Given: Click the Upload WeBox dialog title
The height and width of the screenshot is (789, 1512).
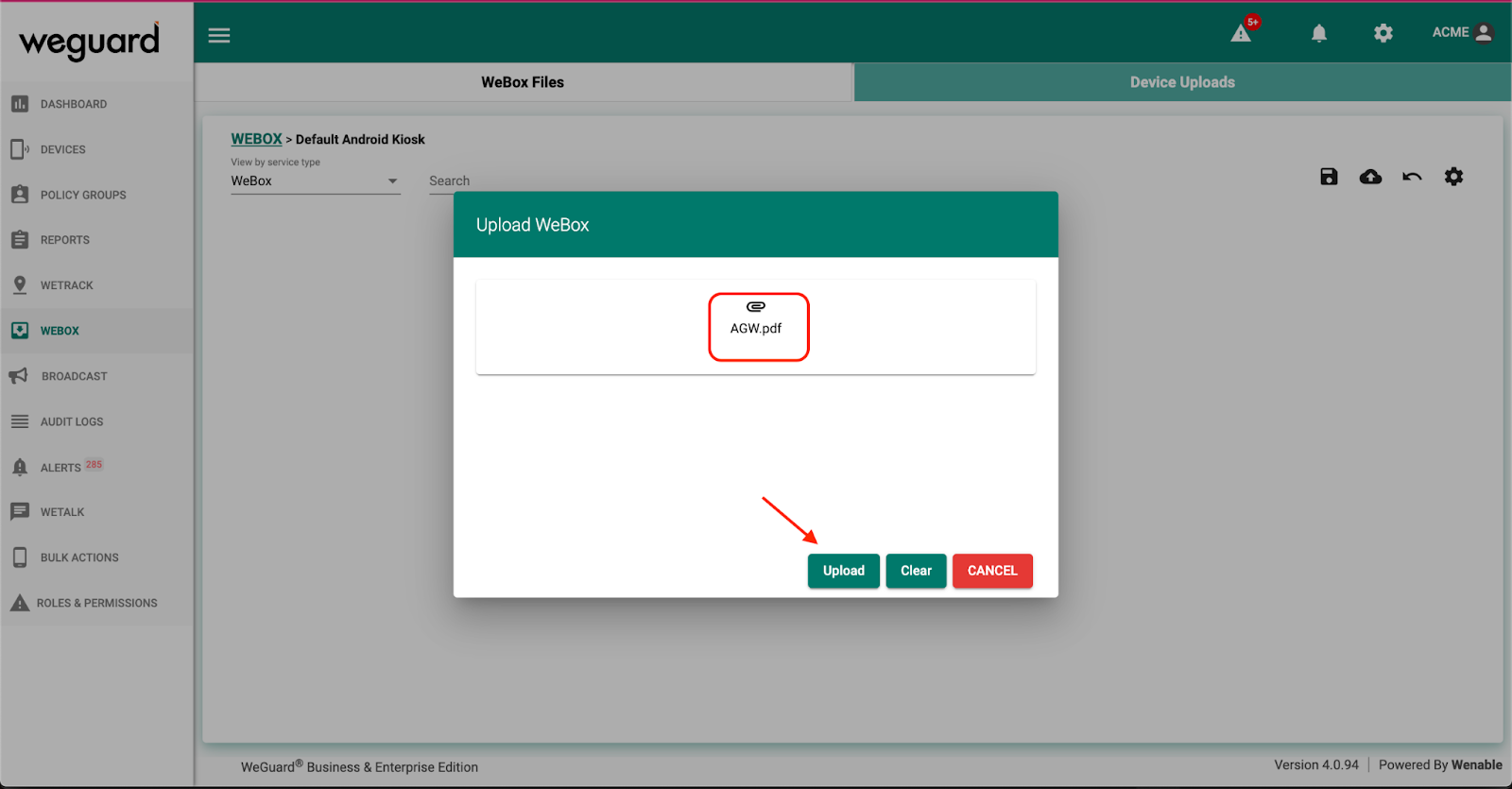Looking at the screenshot, I should pyautogui.click(x=532, y=225).
